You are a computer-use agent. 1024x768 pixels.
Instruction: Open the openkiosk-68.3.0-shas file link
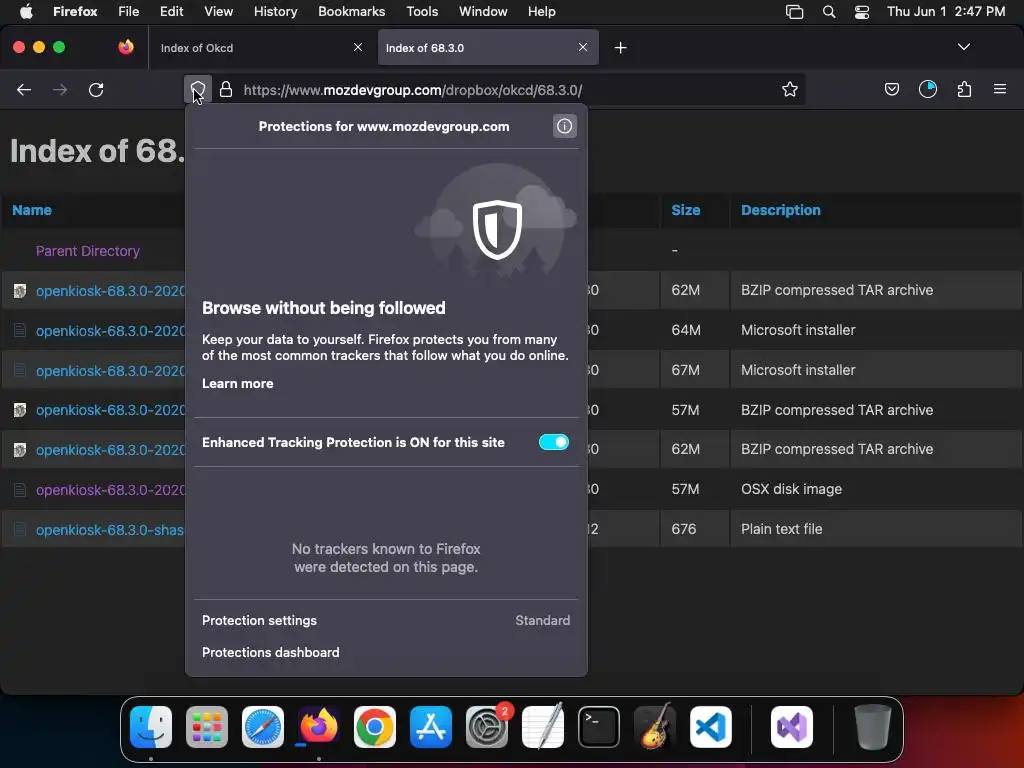coord(110,530)
